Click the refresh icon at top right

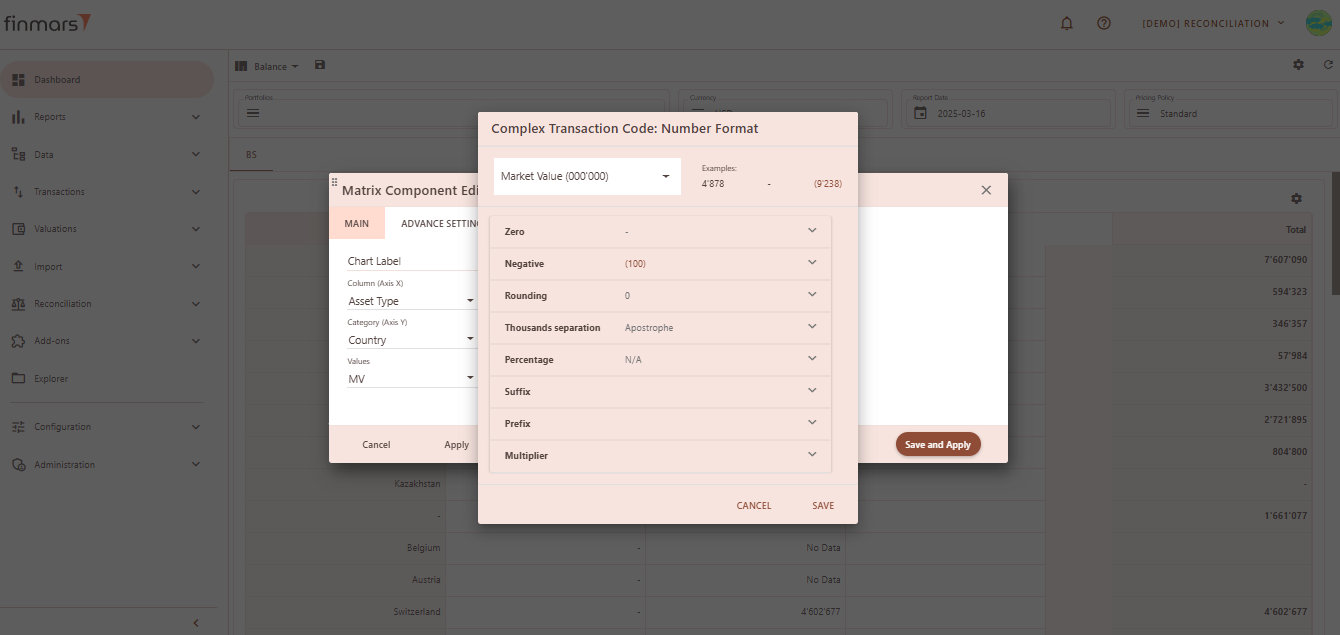[1328, 65]
